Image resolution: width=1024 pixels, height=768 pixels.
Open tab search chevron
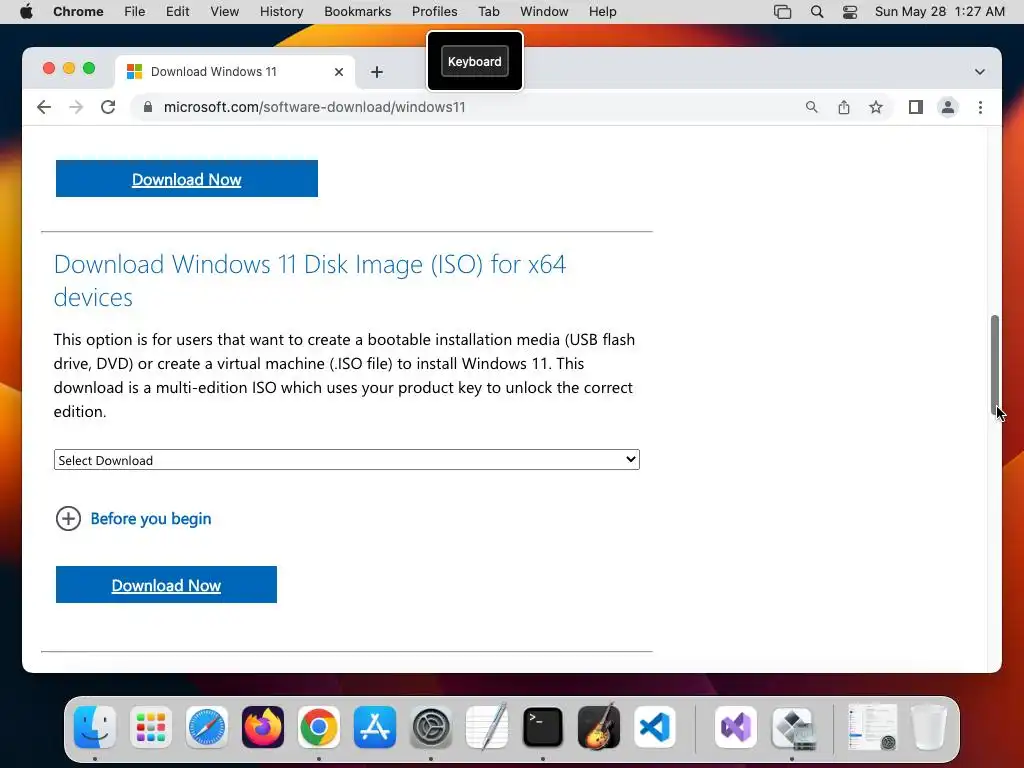[x=980, y=72]
